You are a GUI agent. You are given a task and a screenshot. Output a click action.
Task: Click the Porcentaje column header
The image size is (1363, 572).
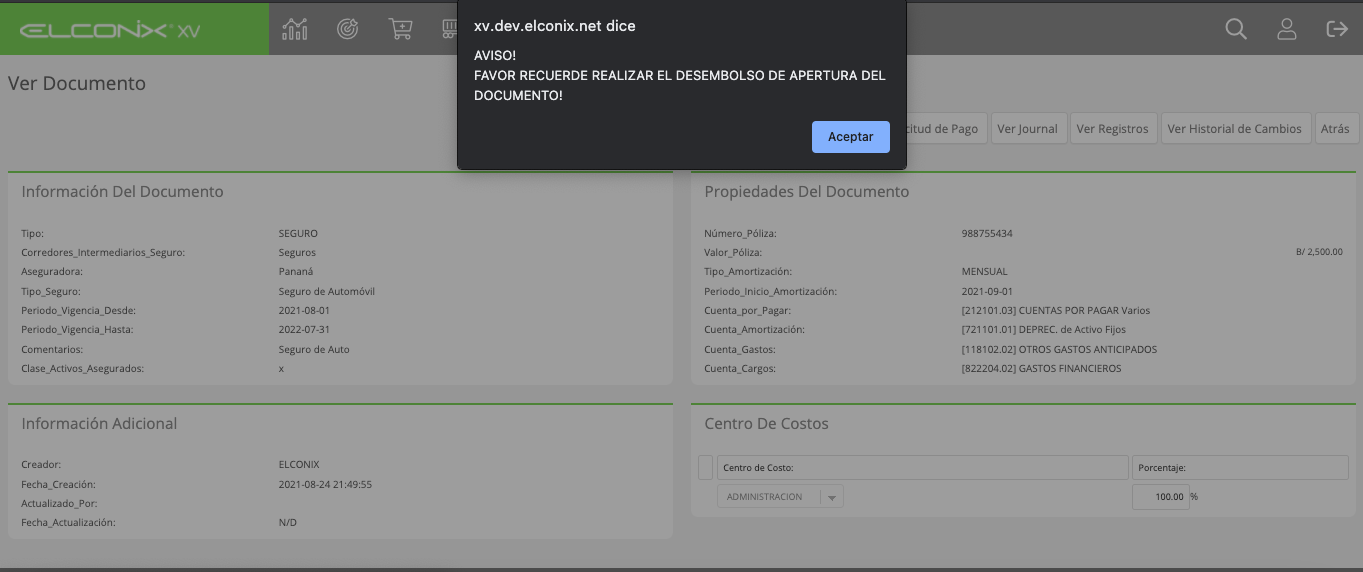coord(1240,468)
